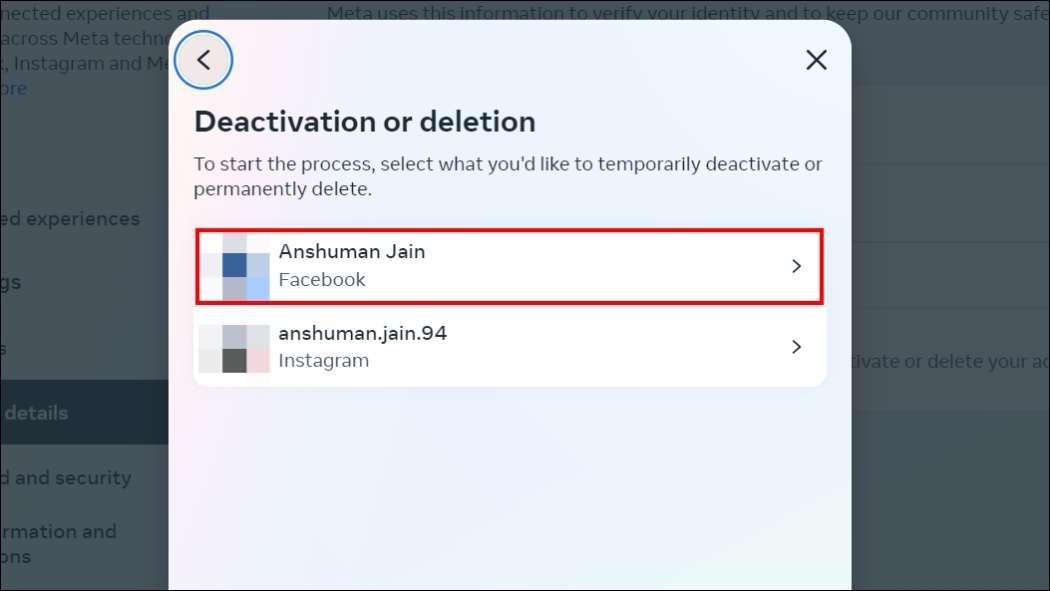Click the Instagram label under anshuman.jain.94
Viewport: 1050px width, 591px height.
(x=323, y=360)
